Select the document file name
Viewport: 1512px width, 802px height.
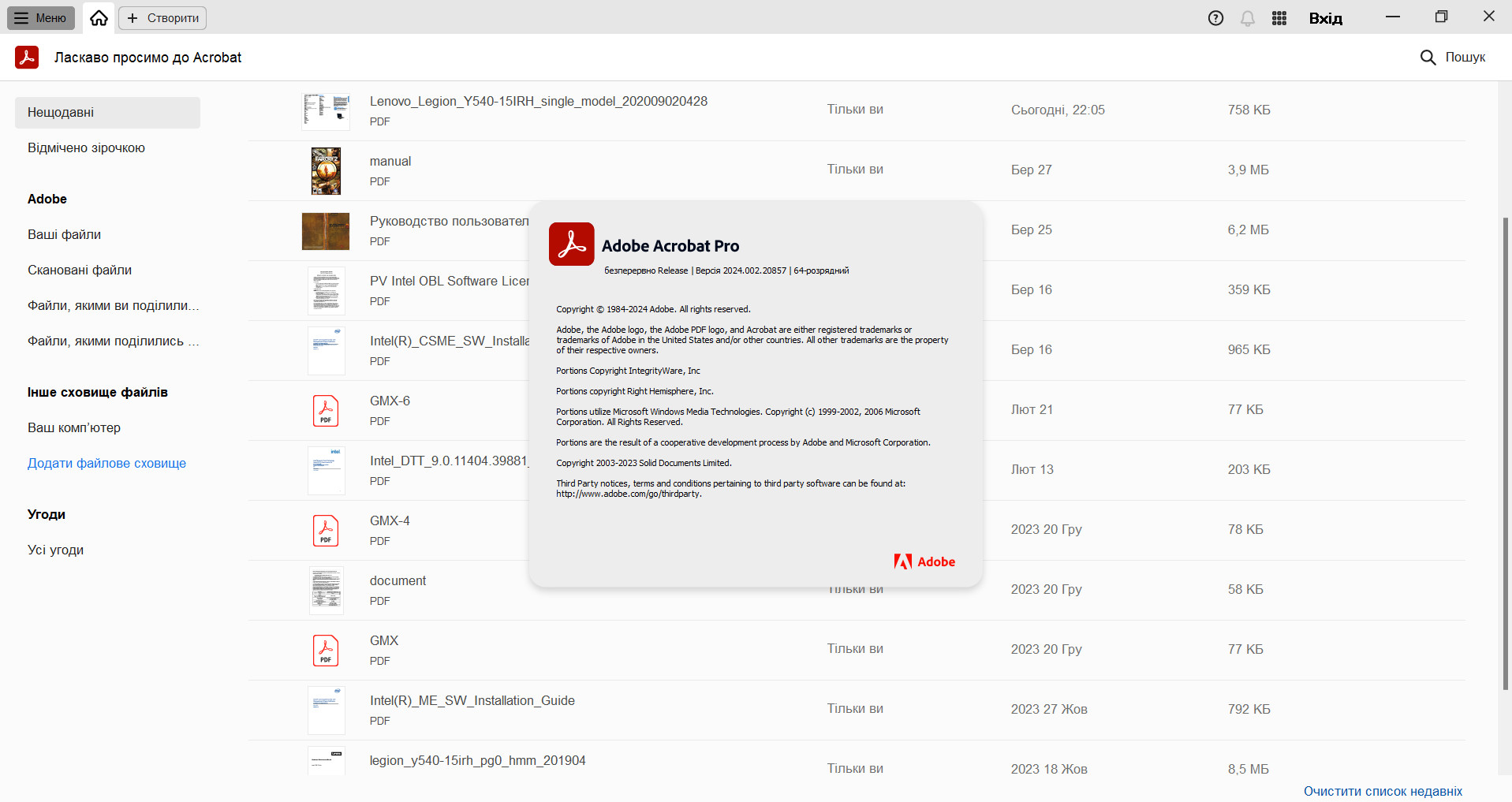398,581
